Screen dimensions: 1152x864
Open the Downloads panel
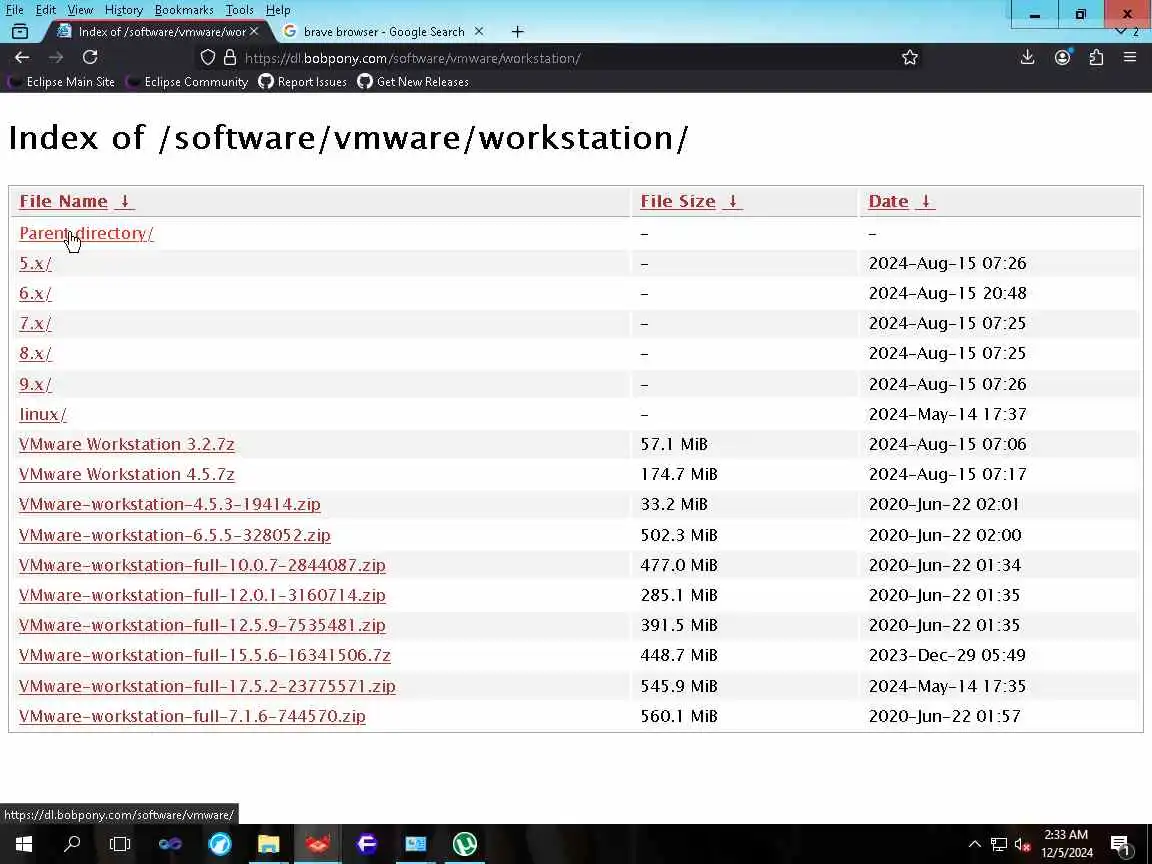pos(1028,57)
